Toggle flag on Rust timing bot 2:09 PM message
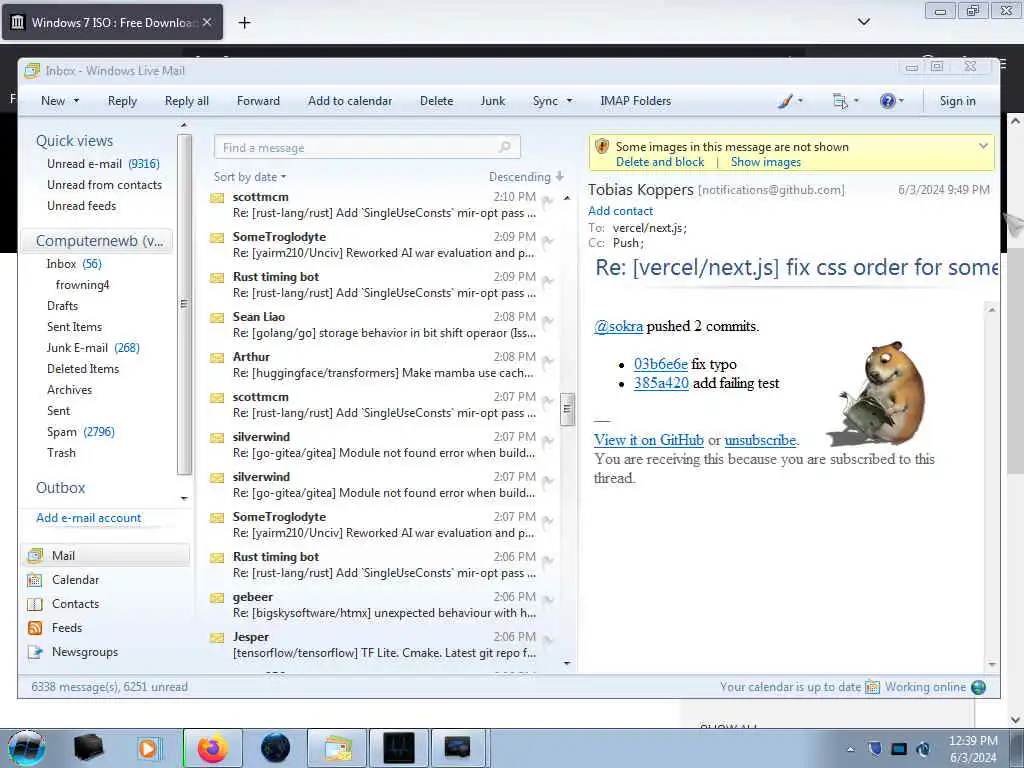Viewport: 1024px width, 768px height. (547, 281)
